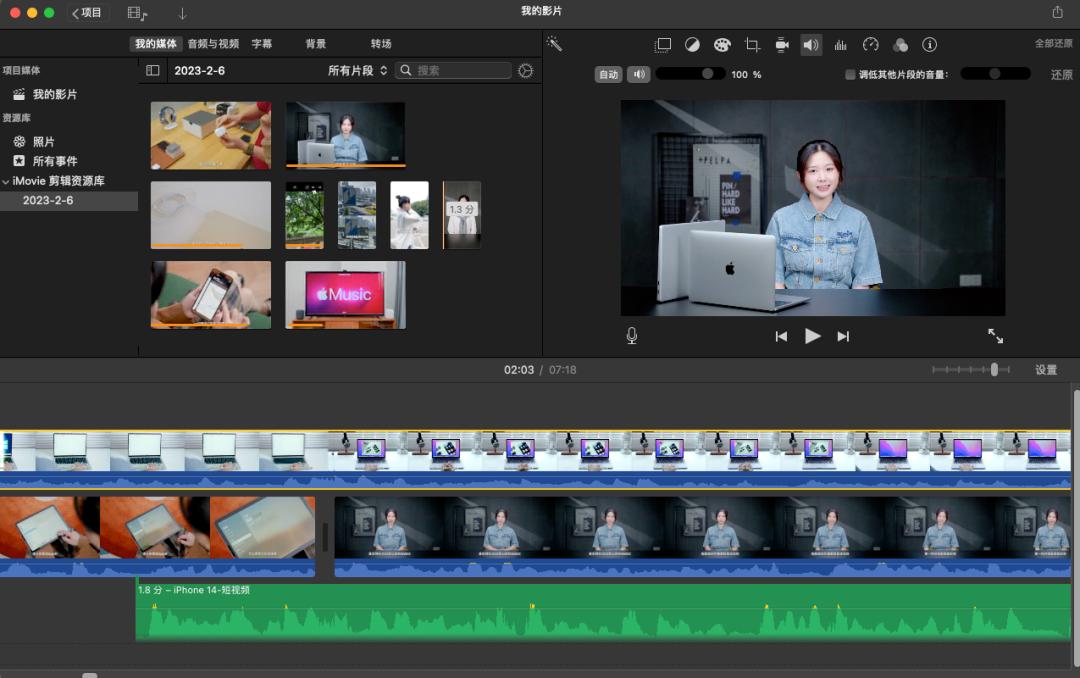Screen dimensions: 1080x678
Task: Switch to the 转场 tab
Action: [x=381, y=44]
